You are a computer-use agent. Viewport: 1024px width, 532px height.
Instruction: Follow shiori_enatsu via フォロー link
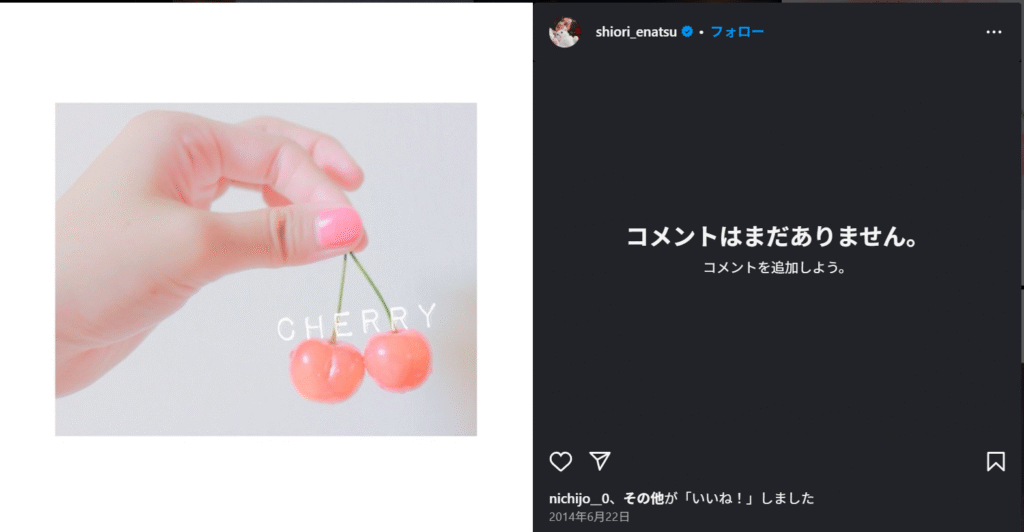(x=737, y=32)
